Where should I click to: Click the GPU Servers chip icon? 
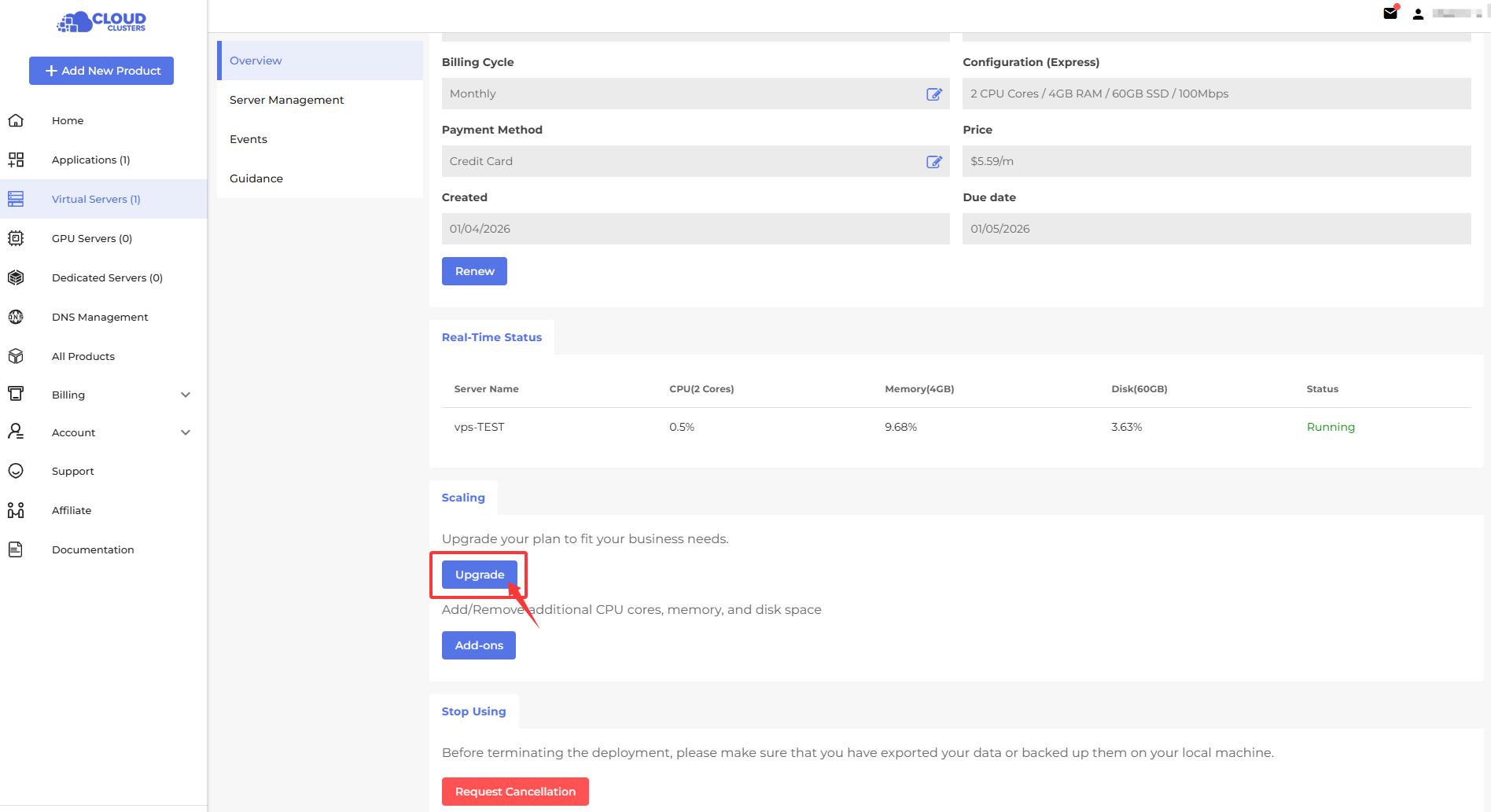16,238
